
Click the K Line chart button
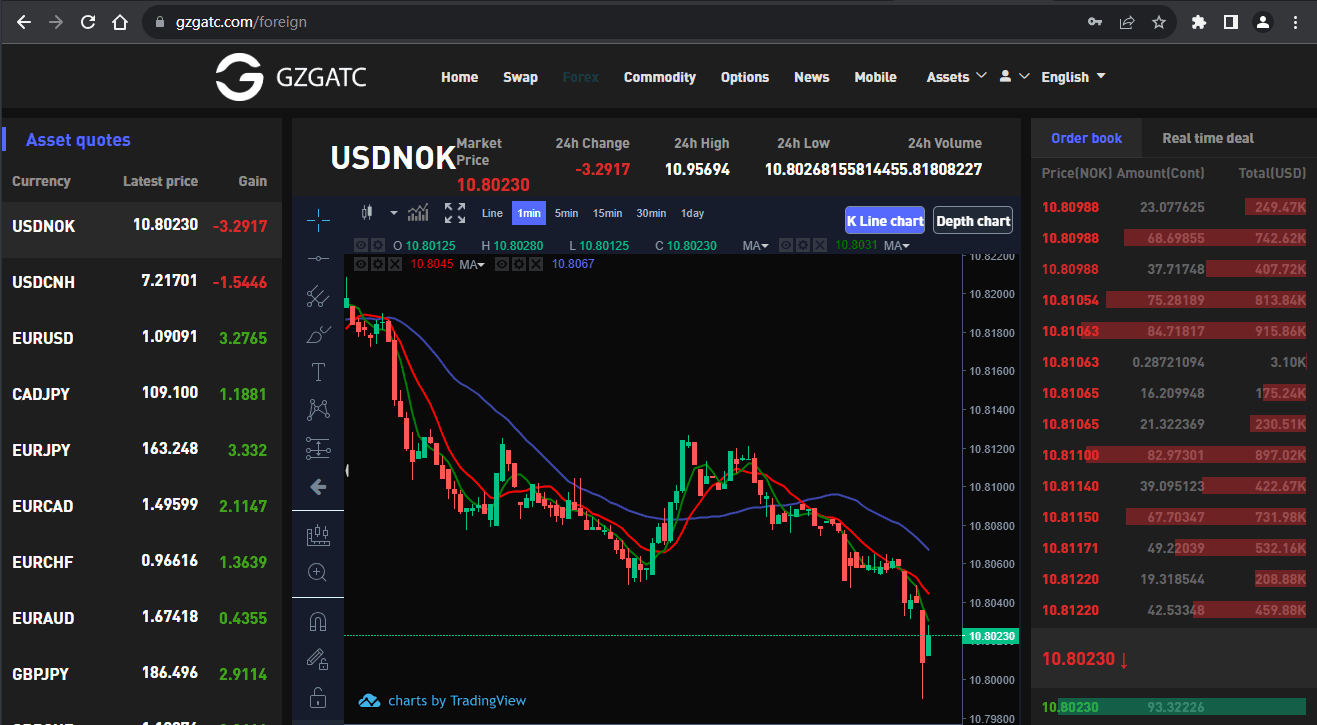tap(885, 221)
